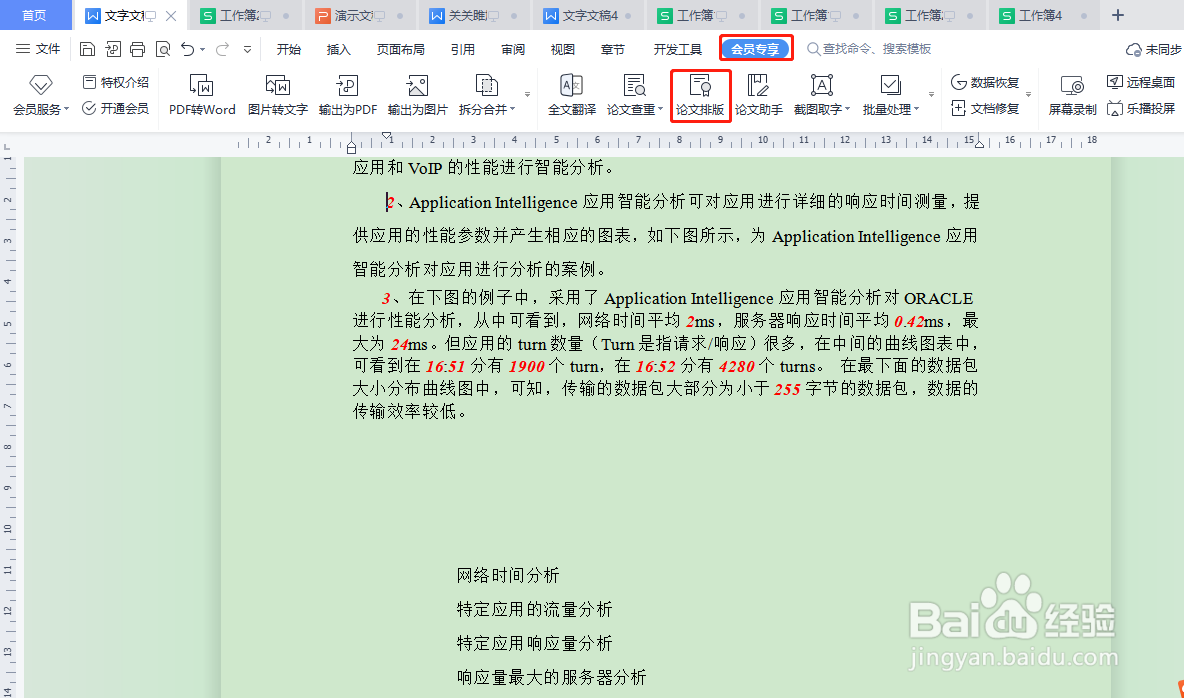
Task: Click the Export to PDF quick icon
Action: click(113, 49)
